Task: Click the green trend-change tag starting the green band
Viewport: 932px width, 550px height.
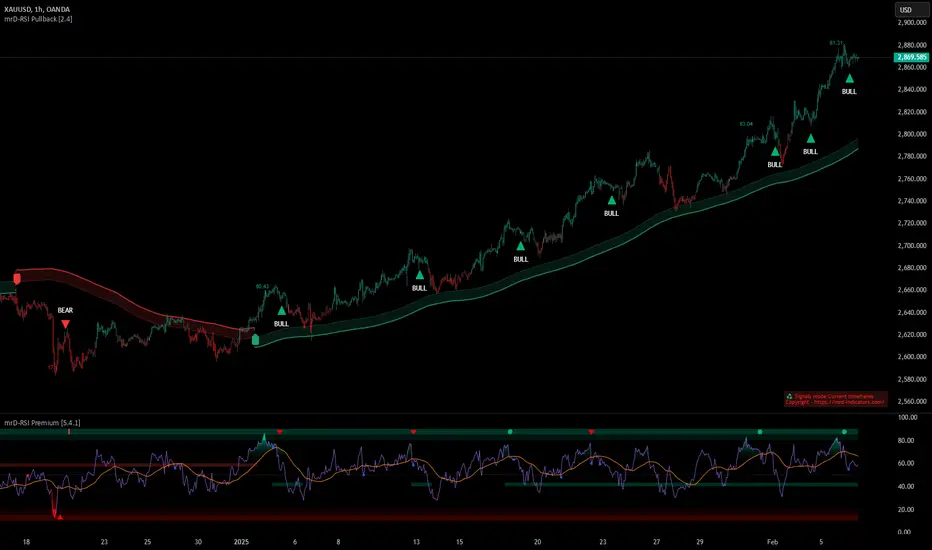Action: [255, 340]
